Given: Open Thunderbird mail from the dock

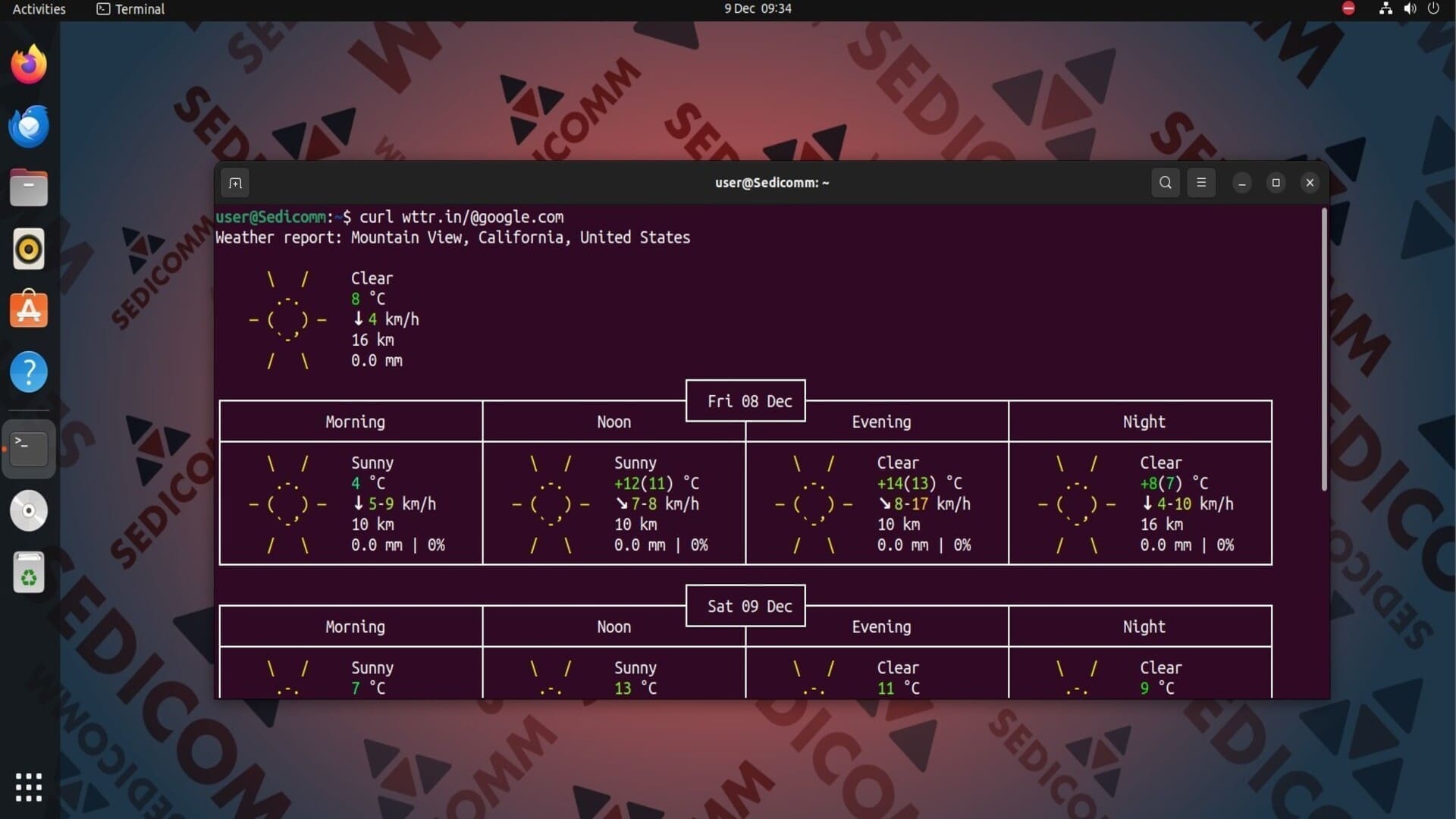Looking at the screenshot, I should click(29, 126).
